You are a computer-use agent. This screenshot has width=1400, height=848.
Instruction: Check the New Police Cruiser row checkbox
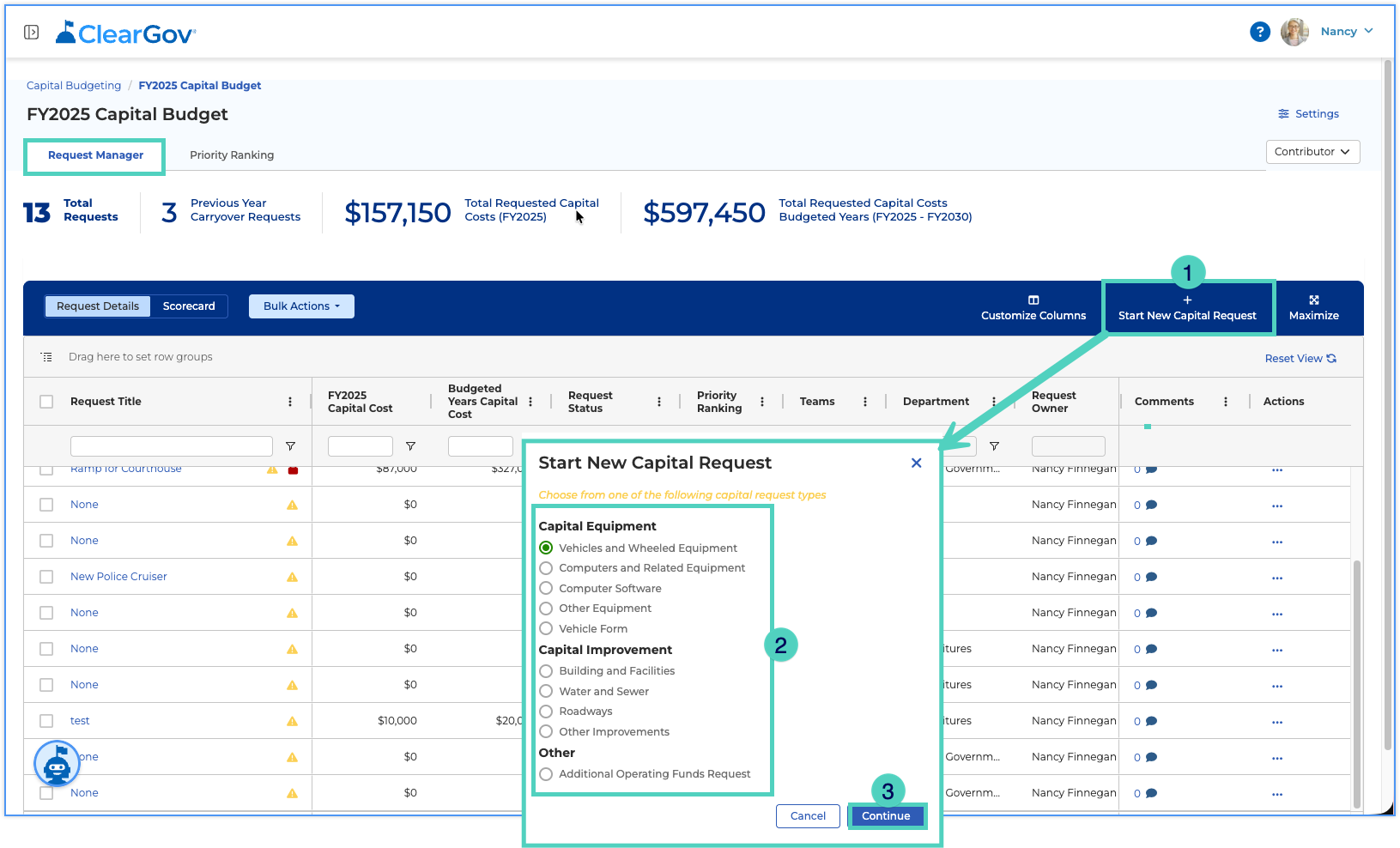(46, 577)
